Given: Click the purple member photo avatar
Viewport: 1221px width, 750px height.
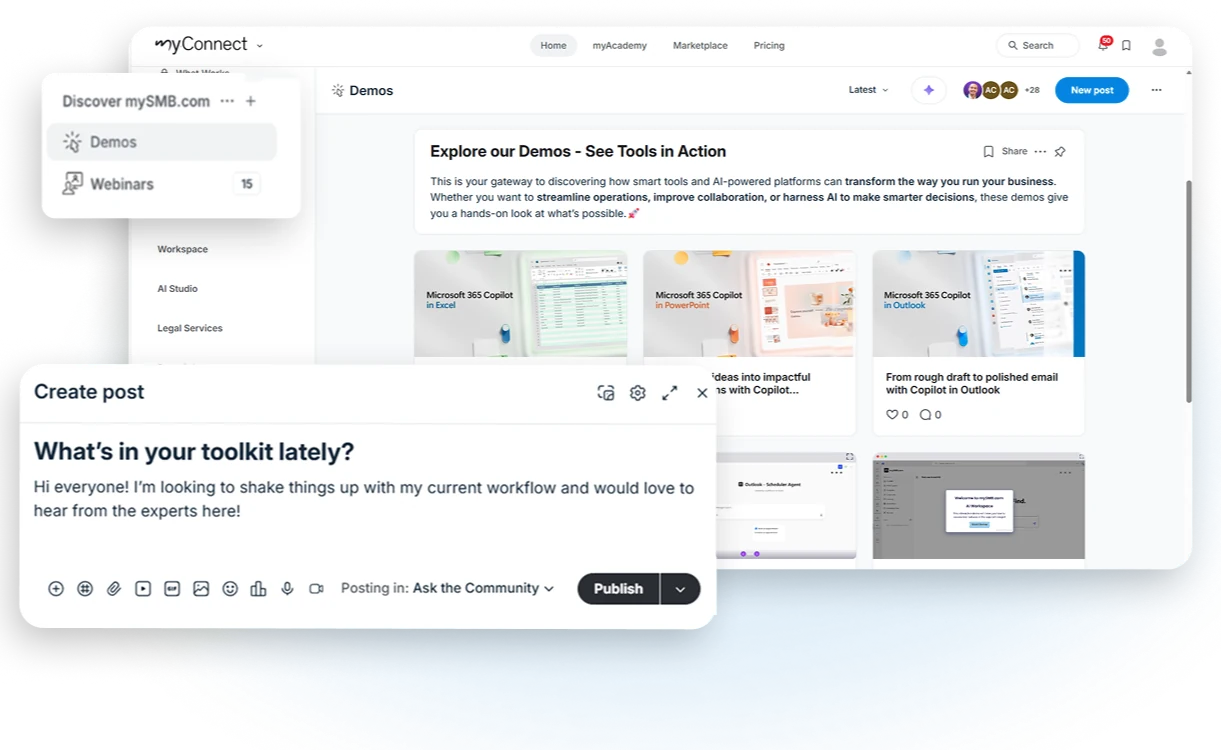Looking at the screenshot, I should (972, 90).
